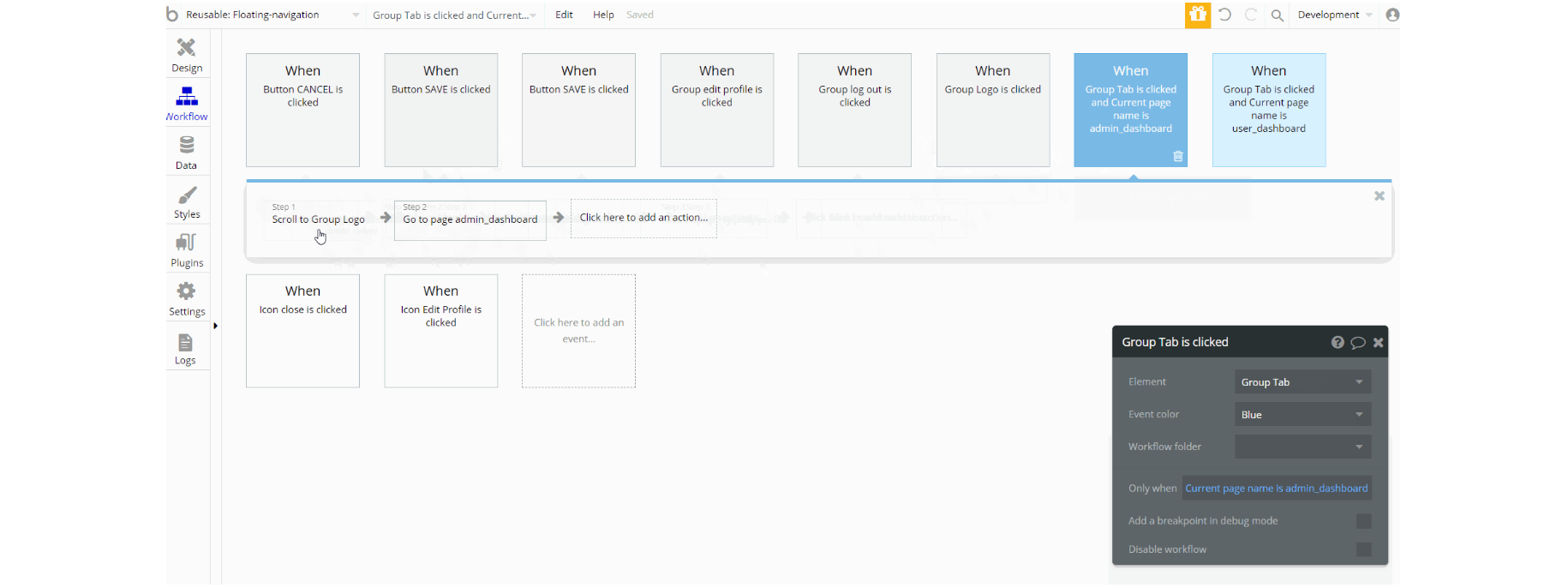This screenshot has height=588, width=1568.
Task: Open the Logs section
Action: point(185,343)
